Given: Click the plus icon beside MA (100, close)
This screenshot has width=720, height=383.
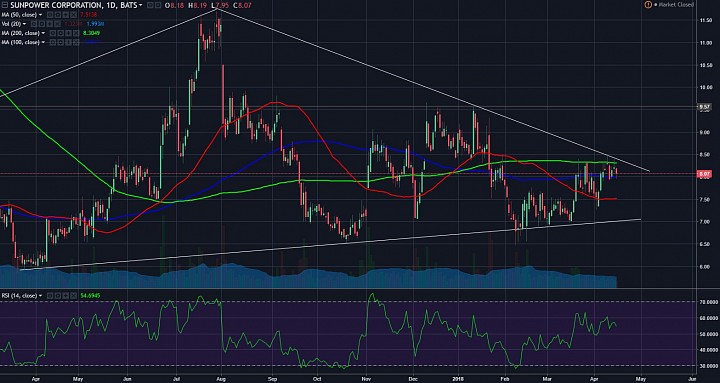Looking at the screenshot, I should click(68, 42).
